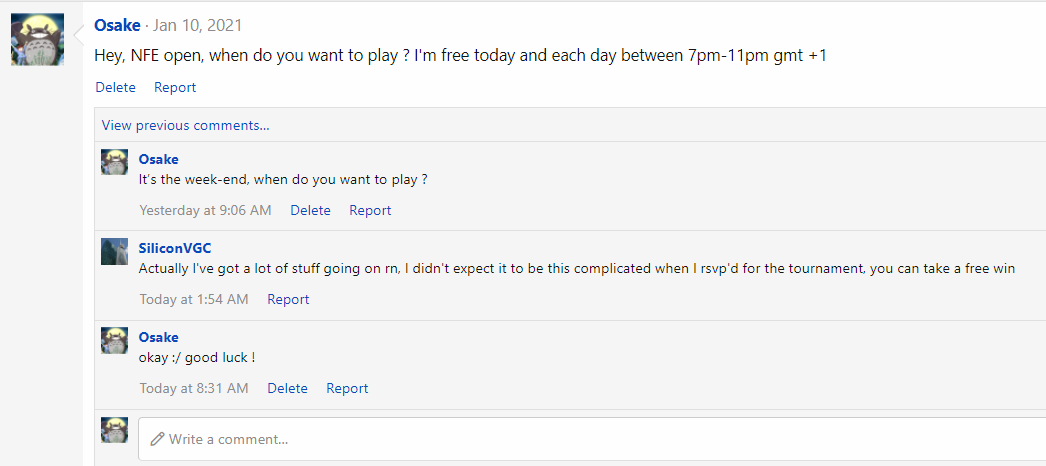1046x466 pixels.
Task: Click SiliconVGC's avatar thumbnail
Action: click(114, 251)
